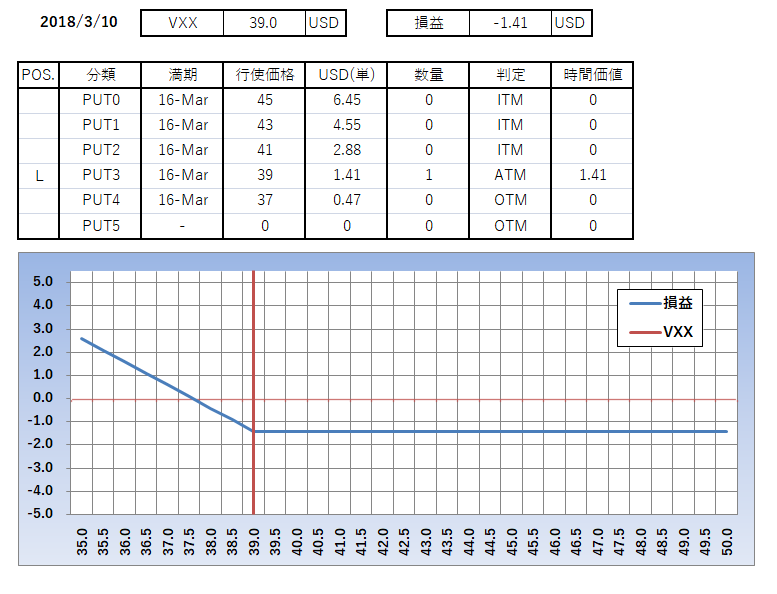Click the 4.55 premium cell
777x594 pixels.
[346, 125]
